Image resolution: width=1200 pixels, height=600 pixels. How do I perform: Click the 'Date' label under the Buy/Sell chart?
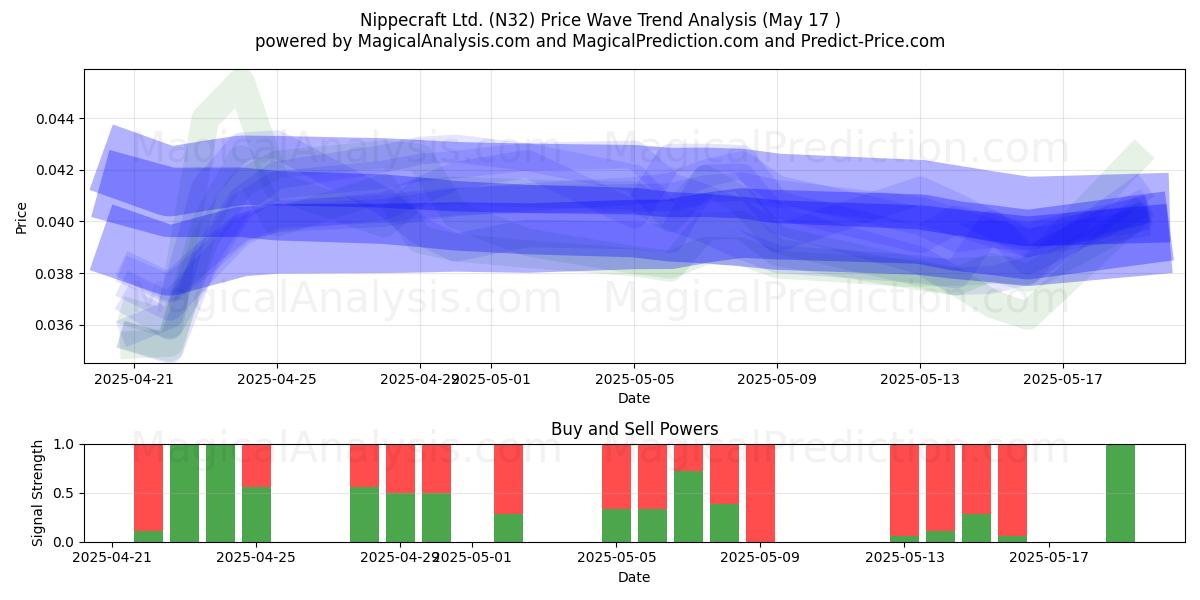click(634, 577)
